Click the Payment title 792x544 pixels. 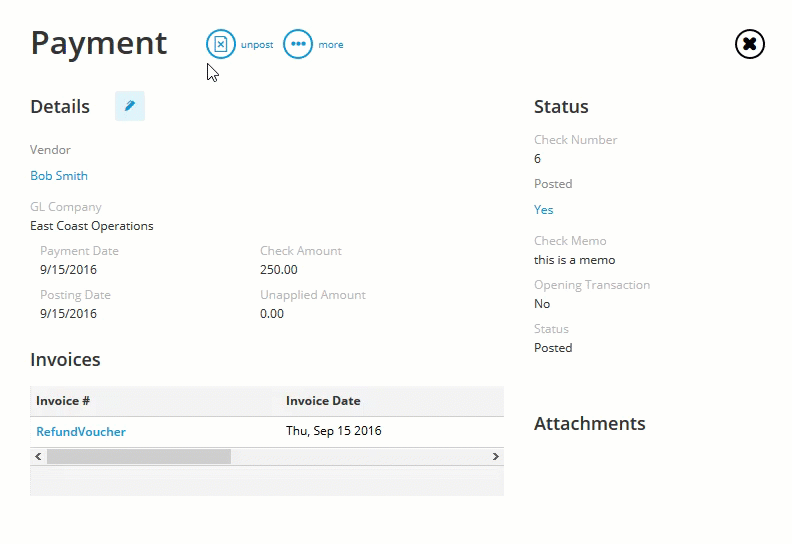98,43
